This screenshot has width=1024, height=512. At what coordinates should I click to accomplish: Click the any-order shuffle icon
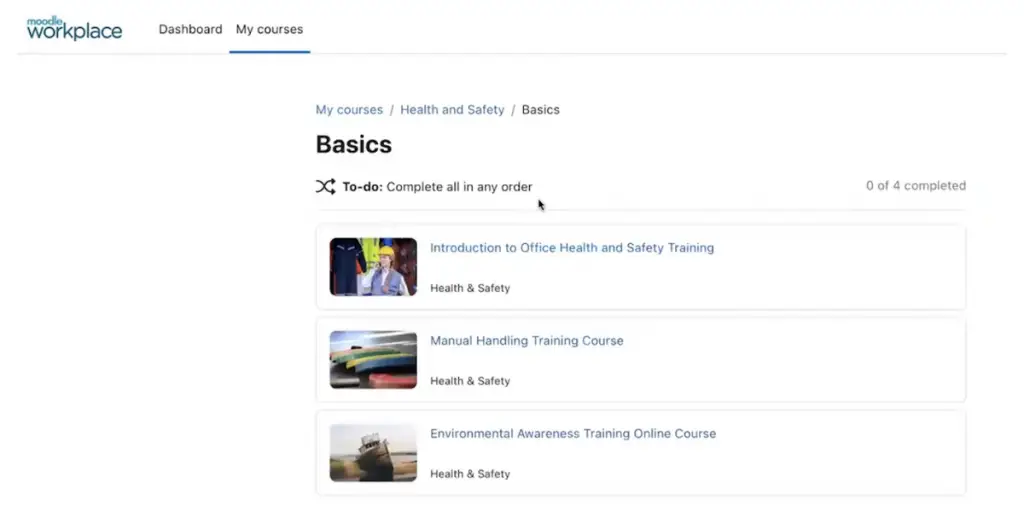325,187
